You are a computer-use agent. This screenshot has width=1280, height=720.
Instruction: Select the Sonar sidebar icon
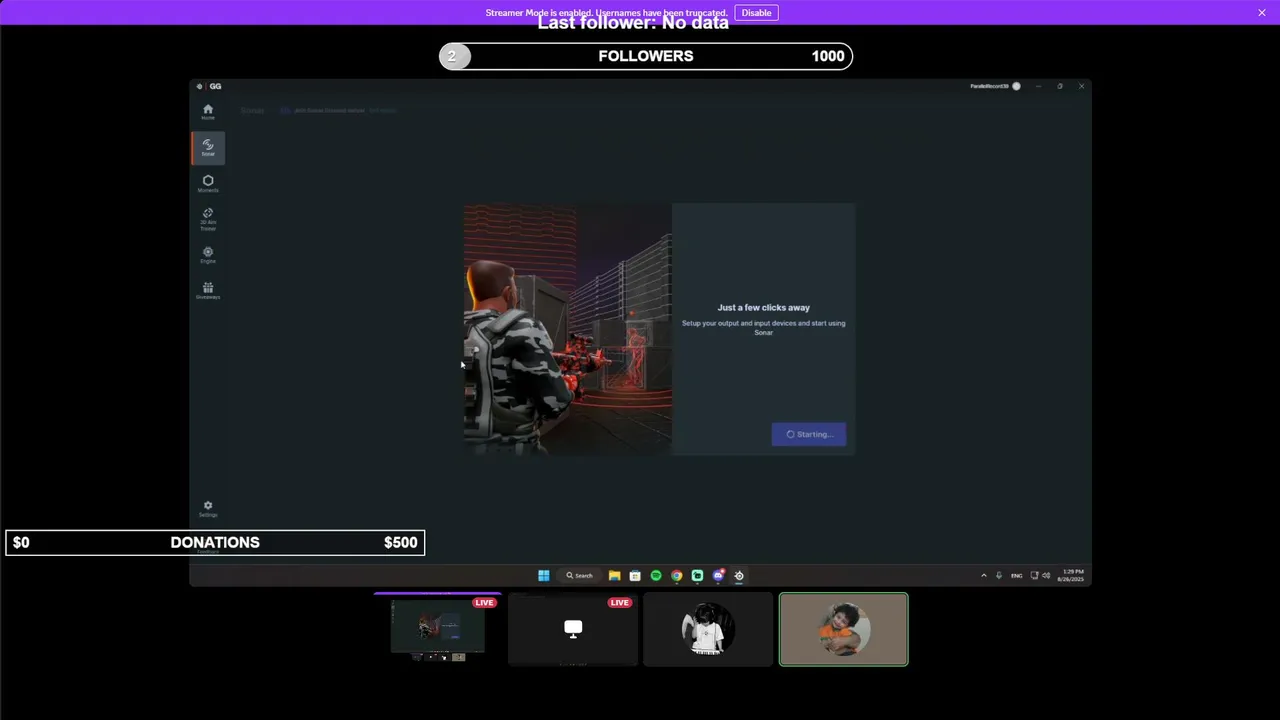point(208,147)
